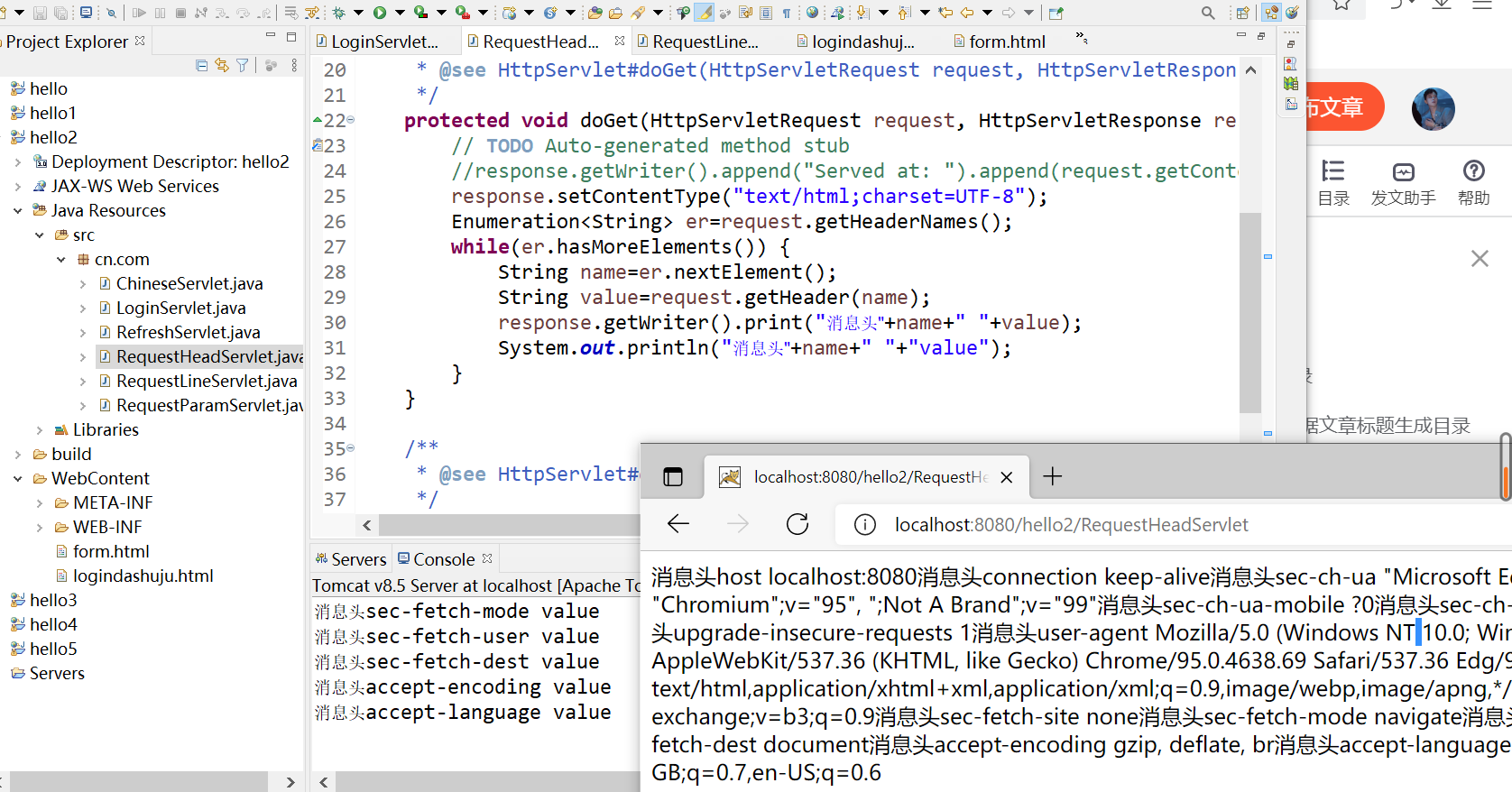Click the Search flashlight toolbar icon
The height and width of the screenshot is (792, 1512).
[636, 13]
